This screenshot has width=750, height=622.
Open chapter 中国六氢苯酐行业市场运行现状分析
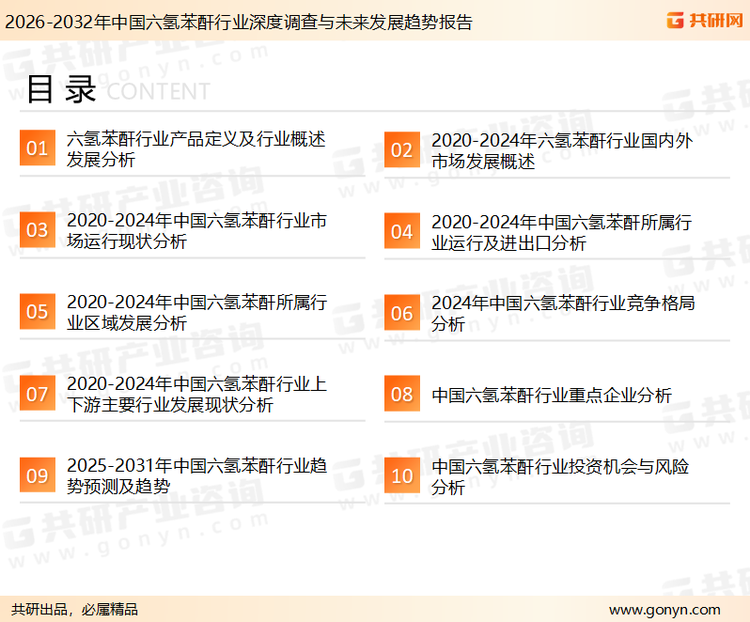point(197,231)
